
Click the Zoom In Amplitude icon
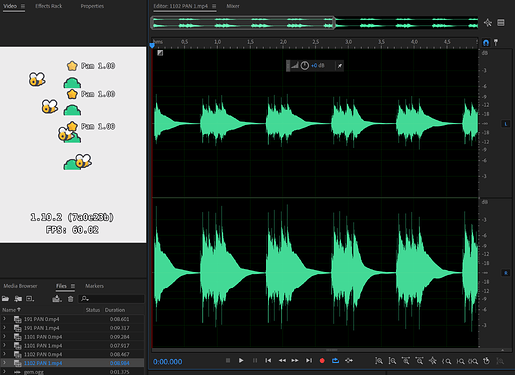379,361
